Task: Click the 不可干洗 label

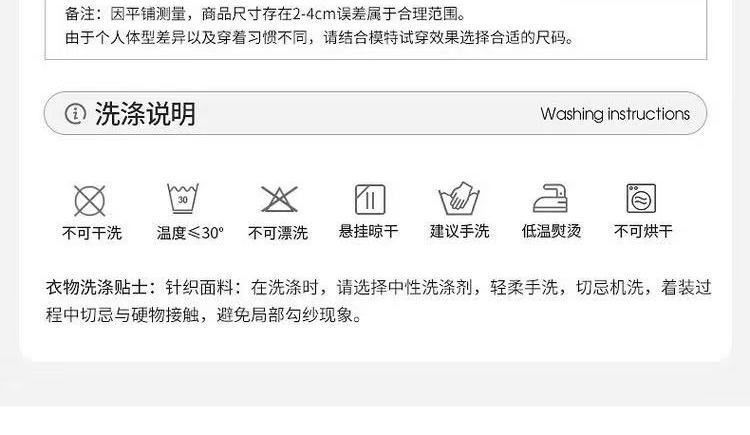Action: (92, 233)
